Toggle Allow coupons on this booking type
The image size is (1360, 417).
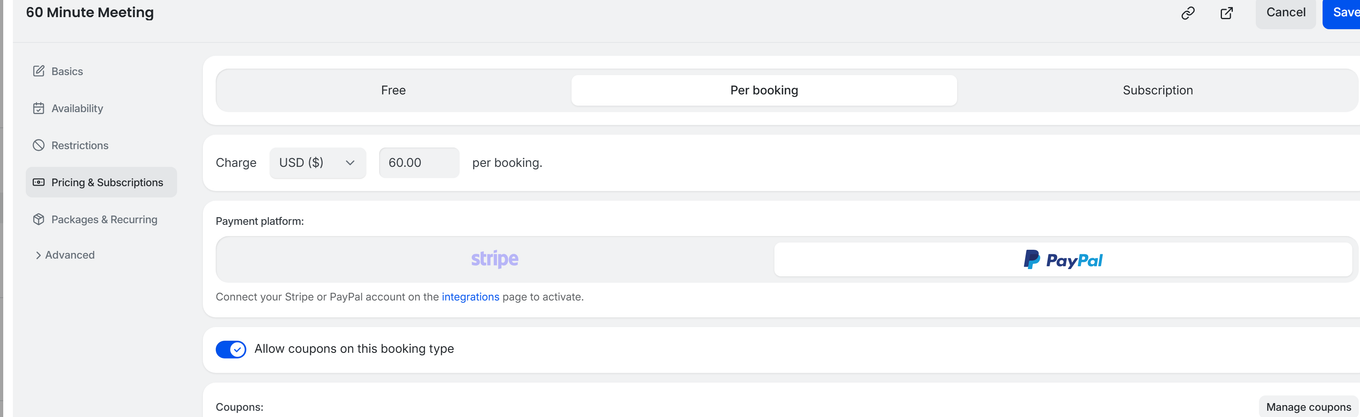click(x=231, y=349)
